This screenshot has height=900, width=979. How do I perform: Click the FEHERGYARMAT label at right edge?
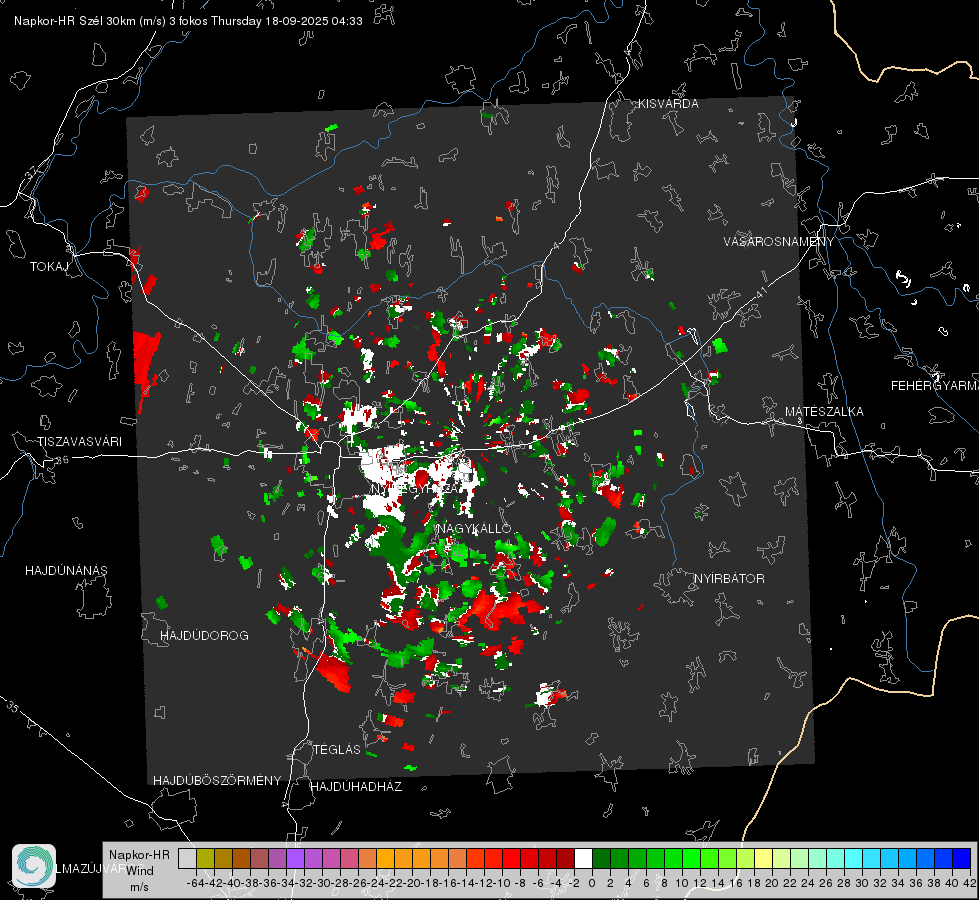tap(934, 385)
